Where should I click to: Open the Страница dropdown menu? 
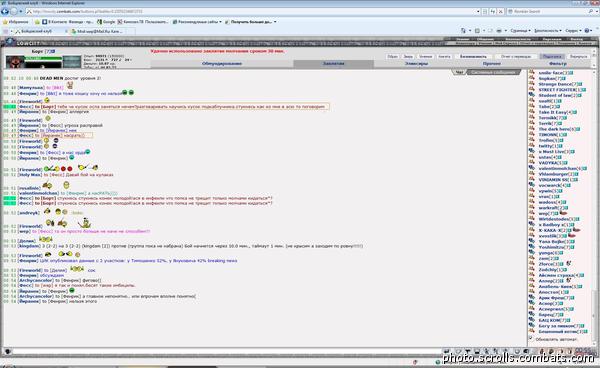coord(520,31)
